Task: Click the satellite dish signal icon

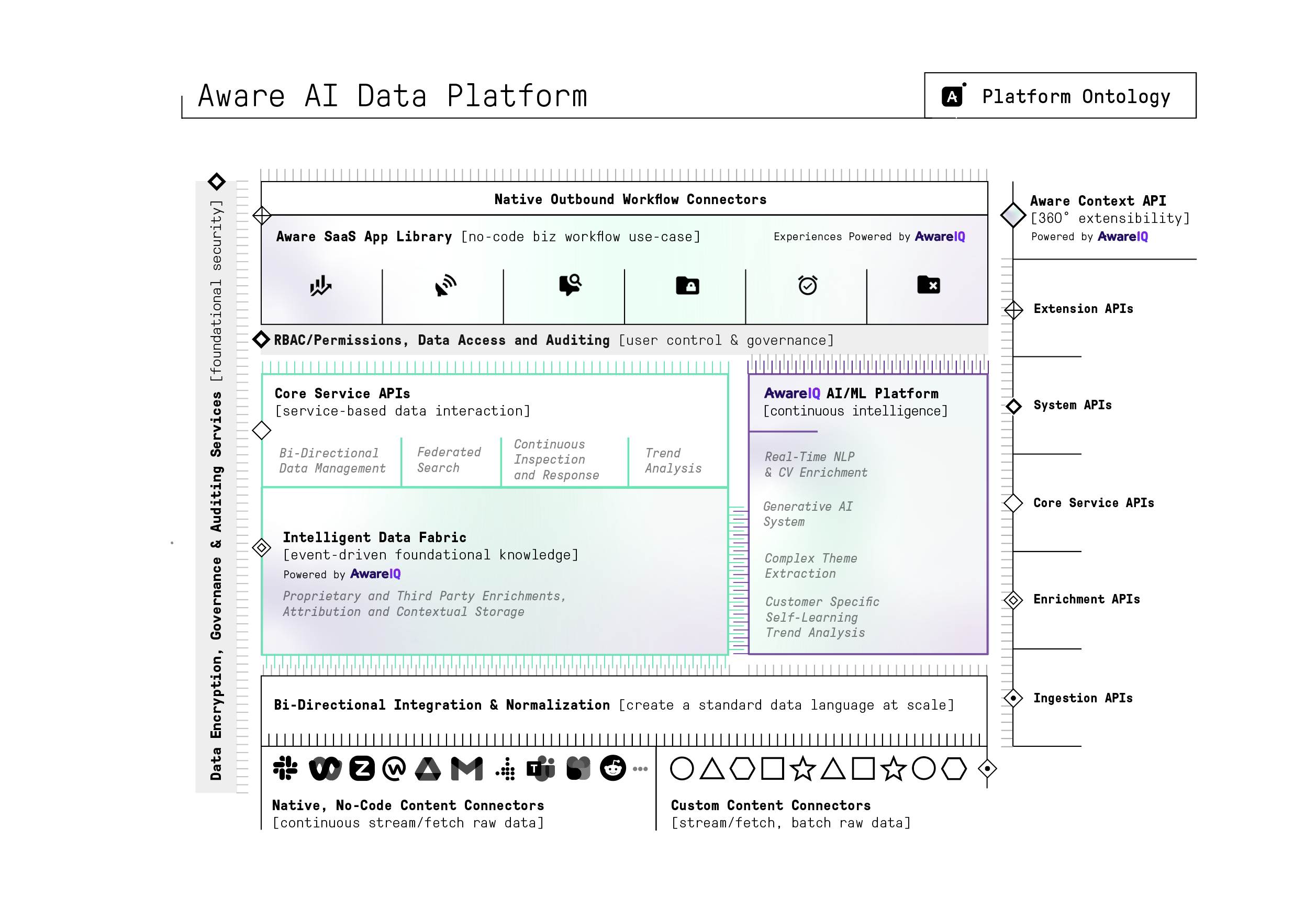Action: click(445, 285)
